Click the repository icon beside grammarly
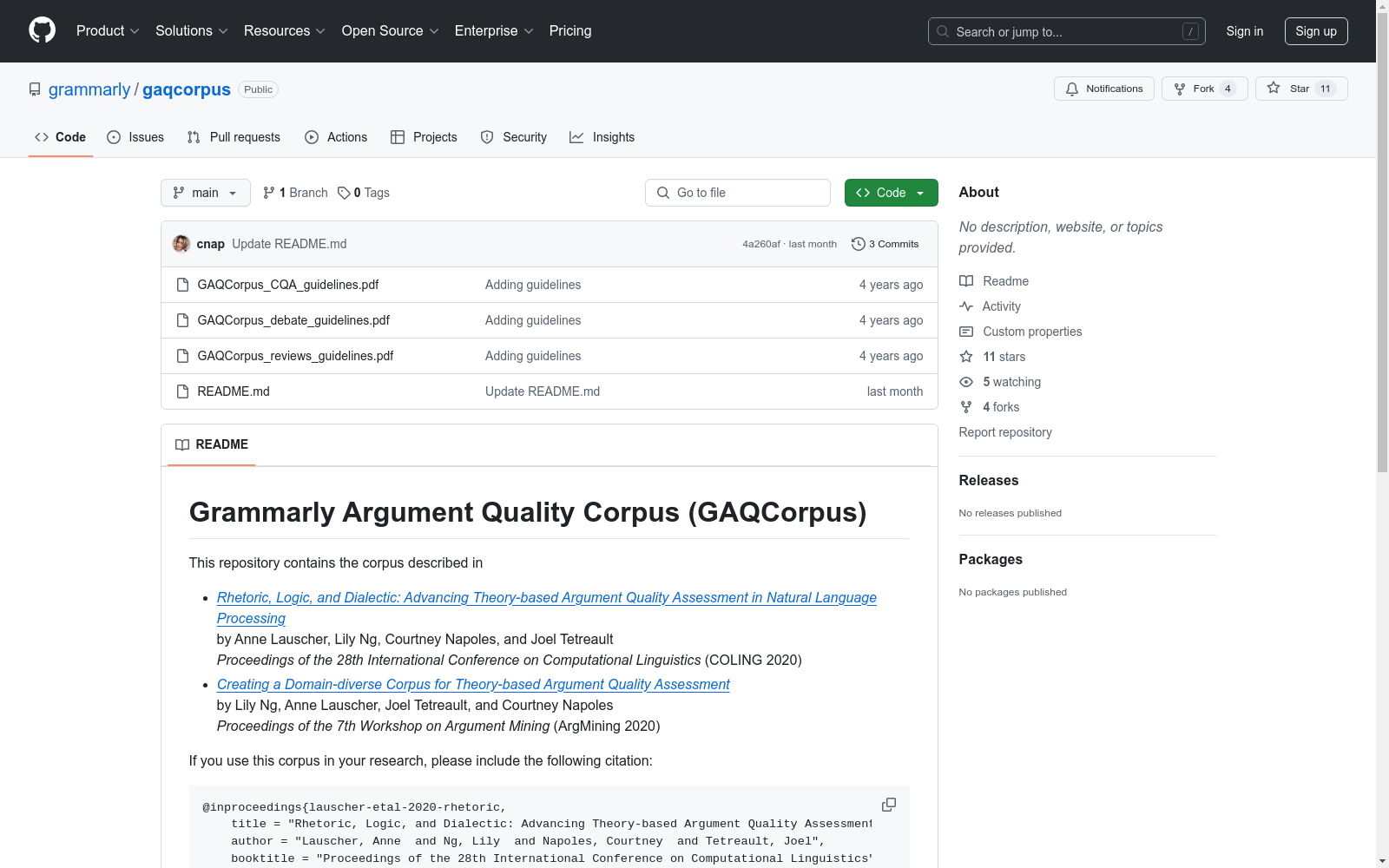This screenshot has height=868, width=1389. [35, 89]
